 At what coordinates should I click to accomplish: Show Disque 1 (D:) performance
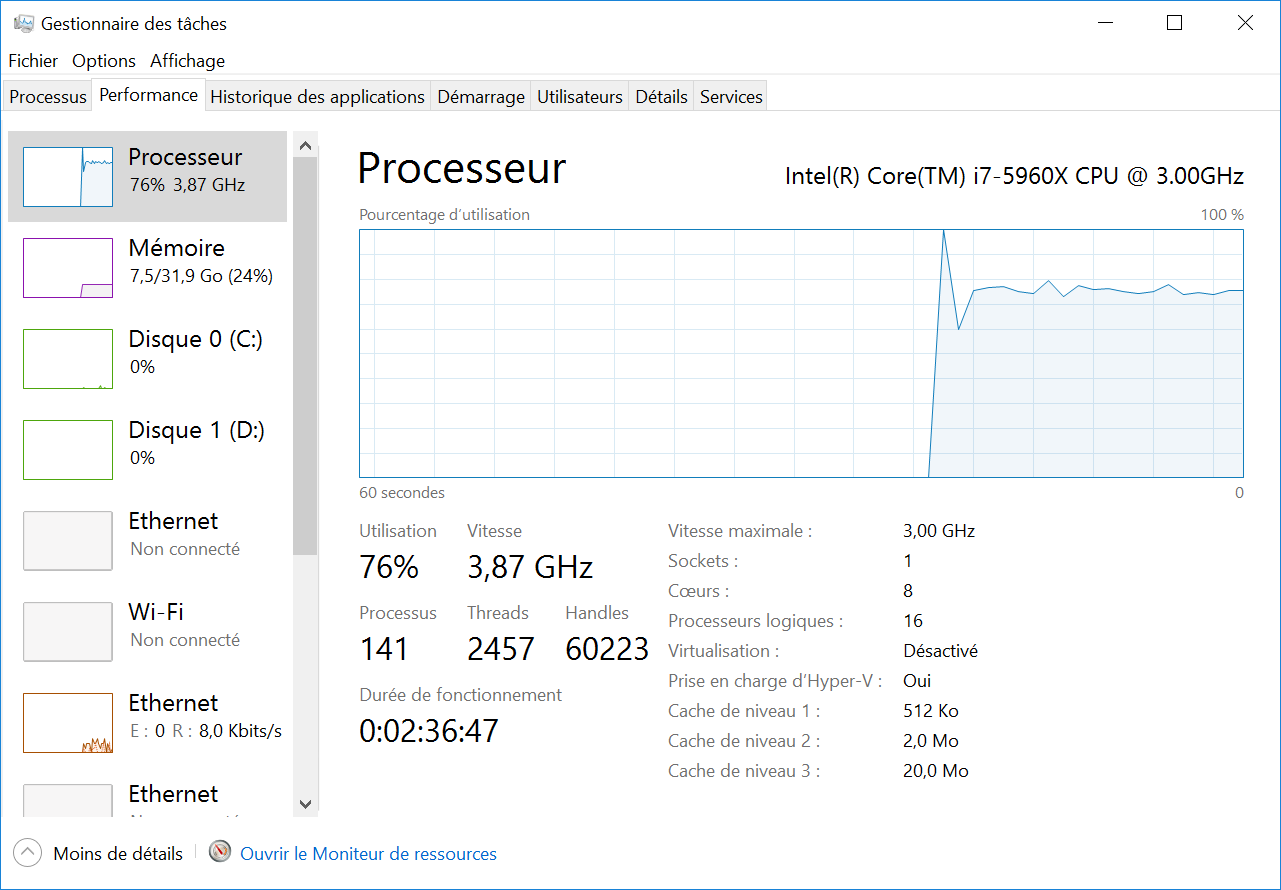pos(147,450)
